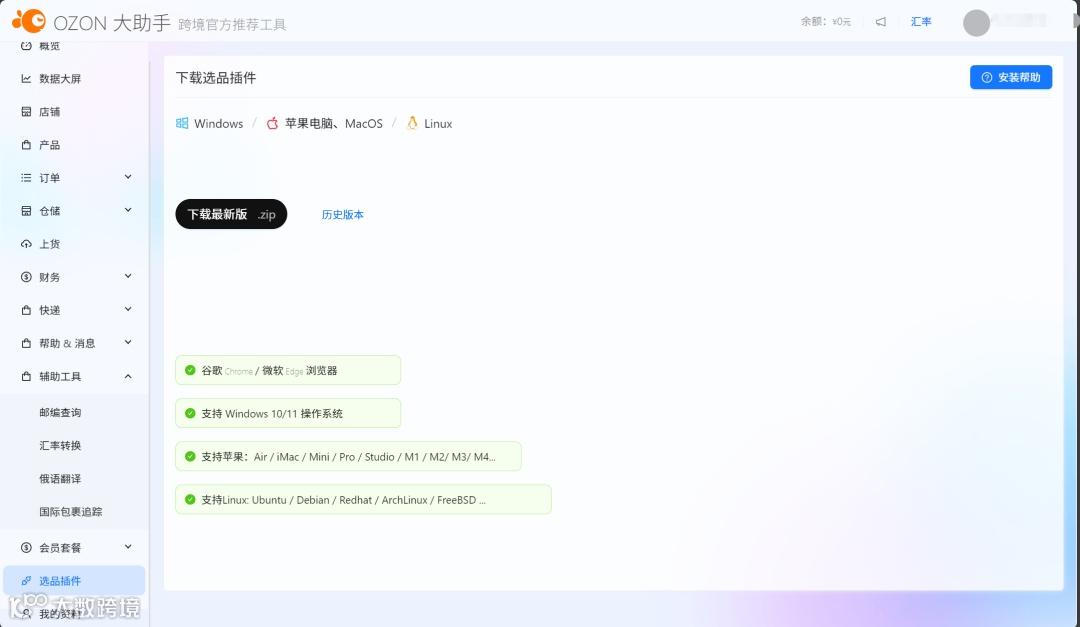Click the user avatar circle
The image size is (1080, 627).
[x=976, y=23]
